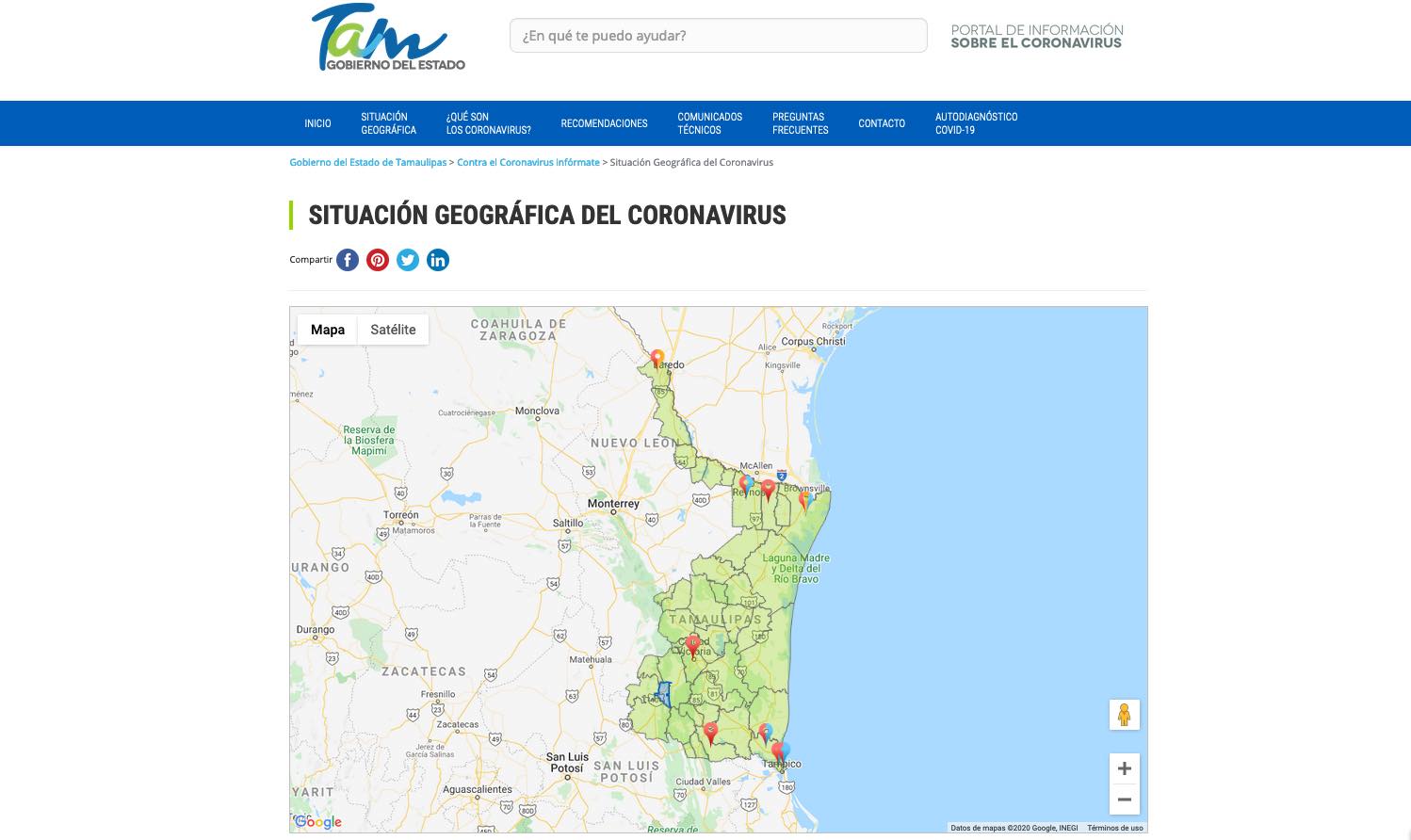
Task: Select the Mapa view type
Action: point(327,330)
